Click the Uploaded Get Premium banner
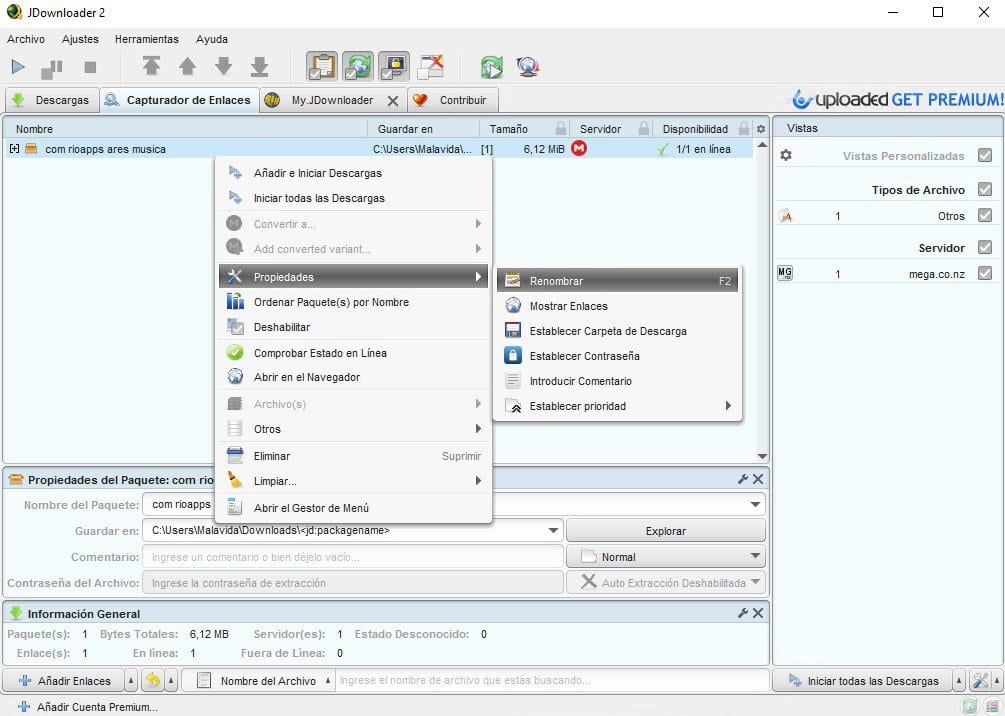 tap(897, 99)
